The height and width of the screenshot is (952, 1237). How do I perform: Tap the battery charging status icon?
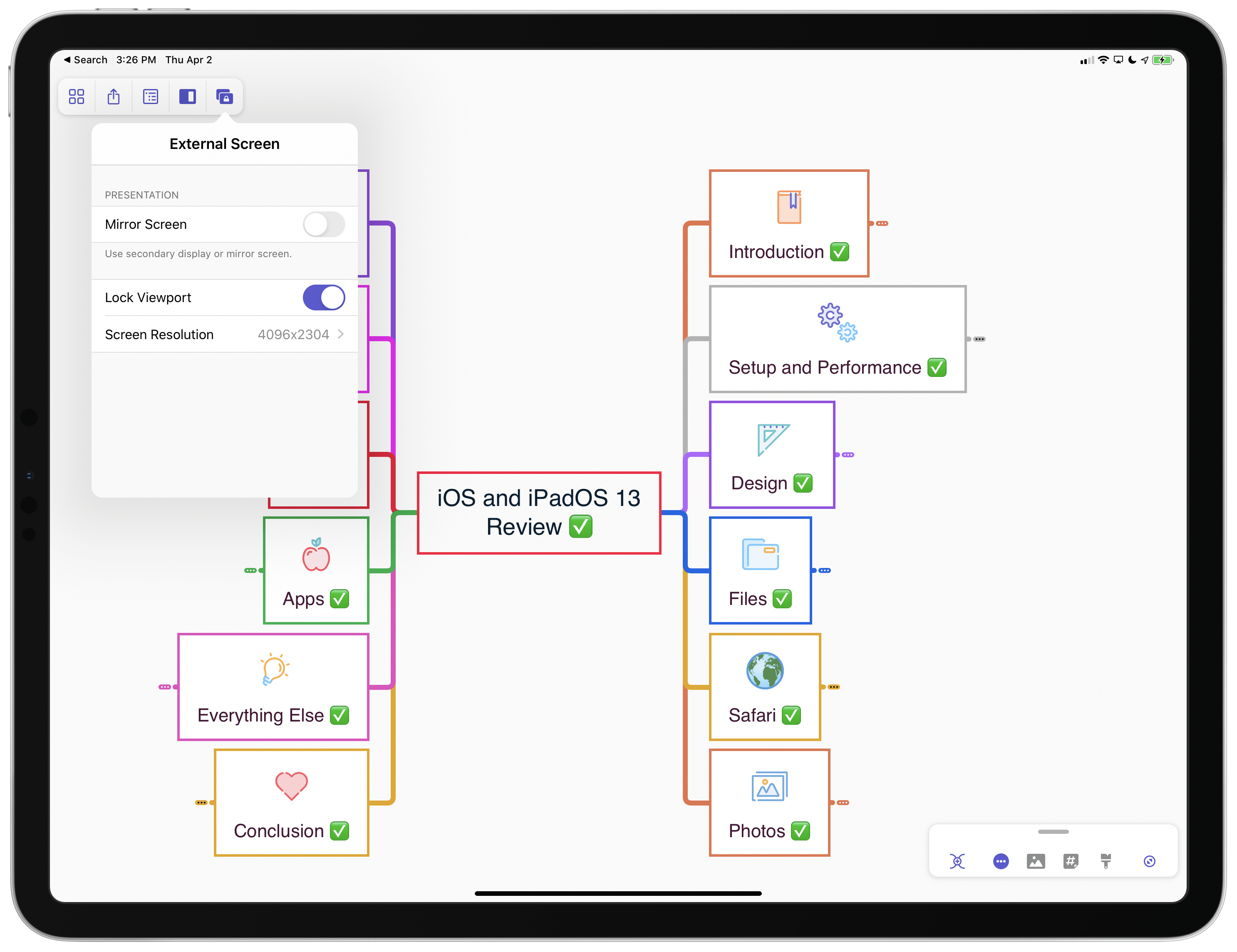(1163, 60)
